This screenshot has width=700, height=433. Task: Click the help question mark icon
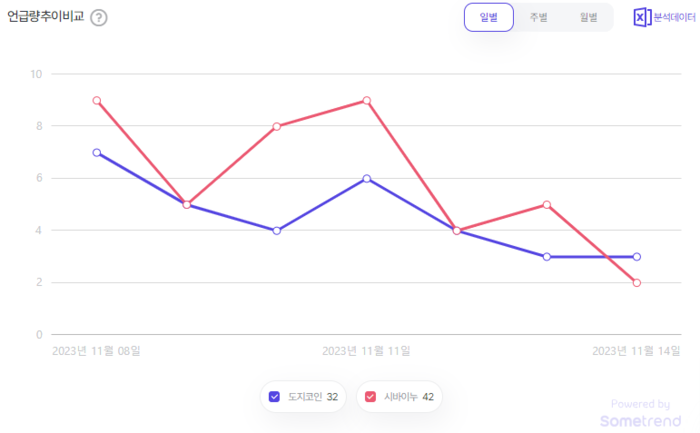[x=98, y=17]
